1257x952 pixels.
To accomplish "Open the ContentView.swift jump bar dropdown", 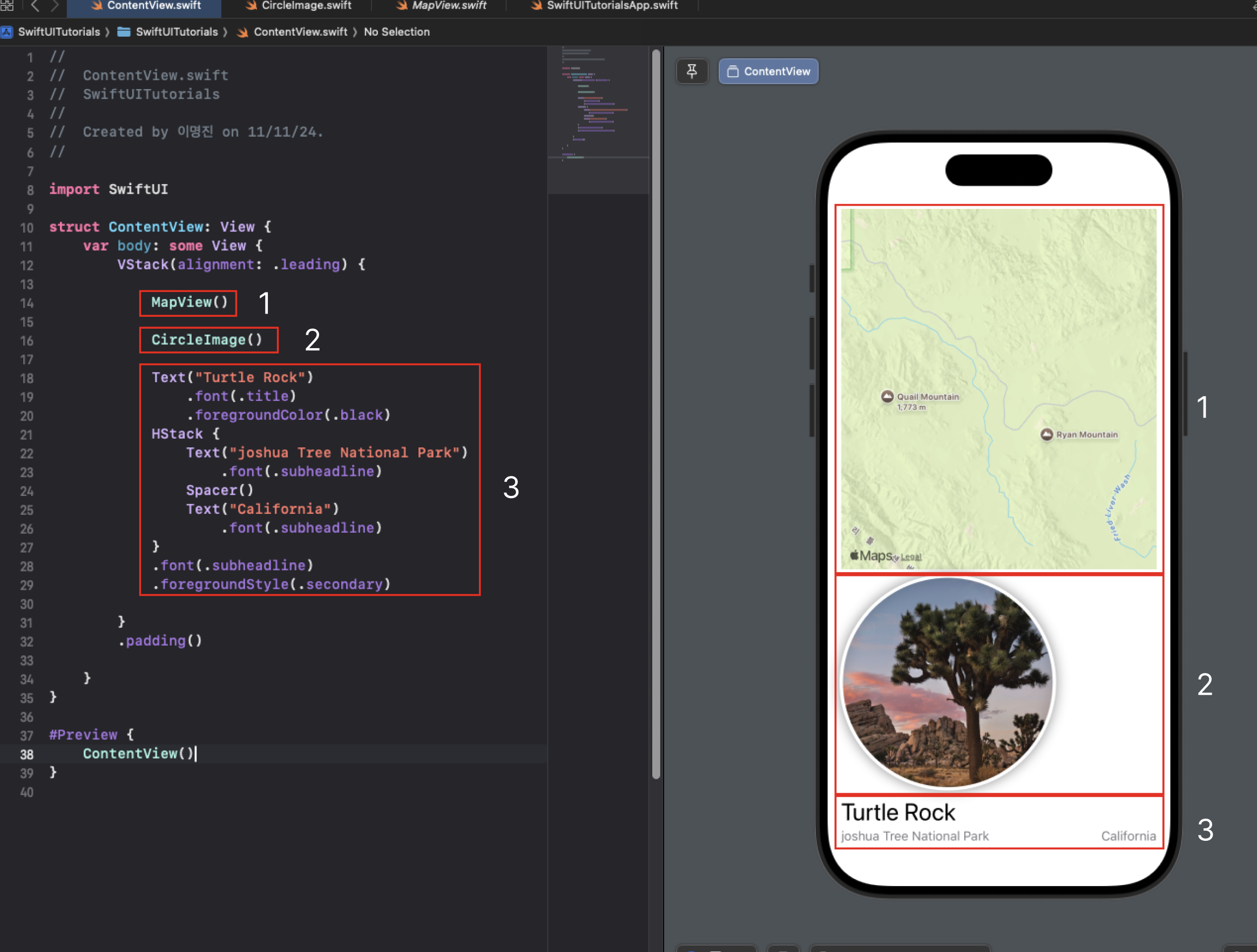I will (300, 32).
